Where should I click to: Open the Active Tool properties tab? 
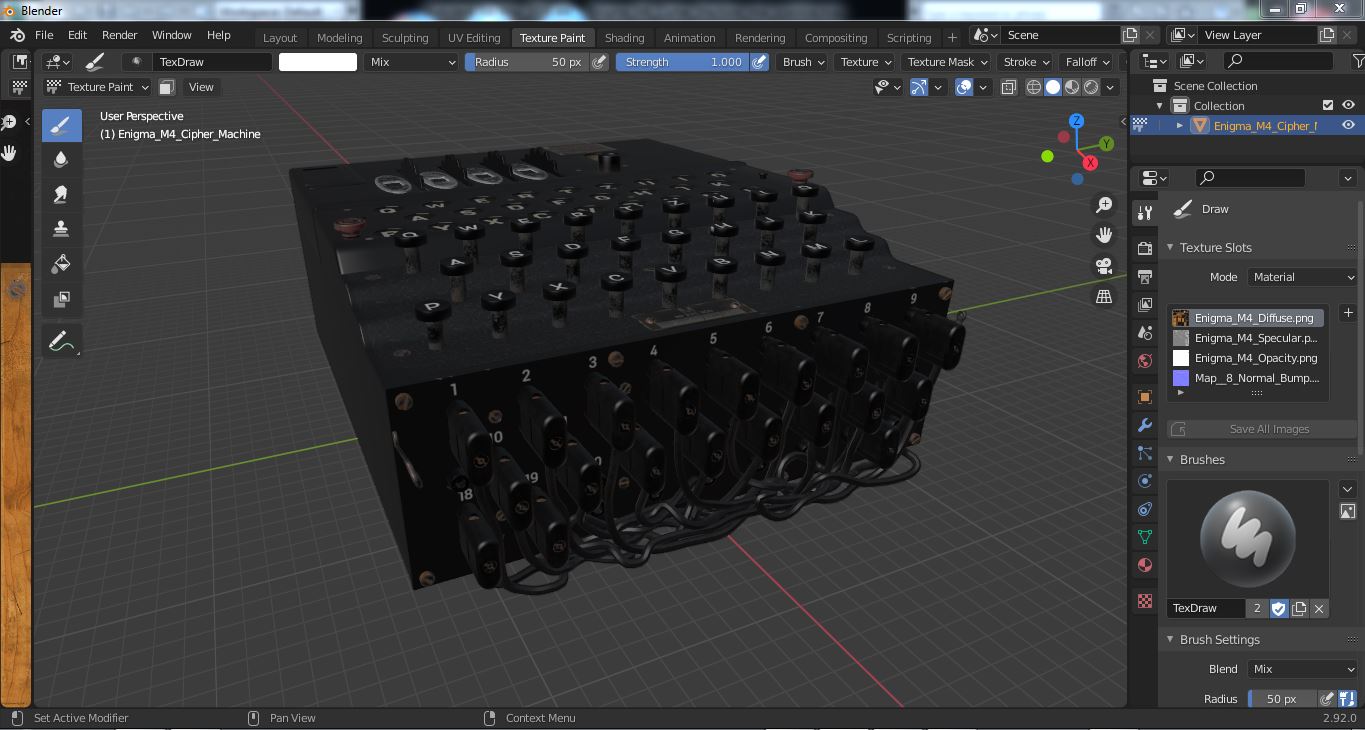[x=1145, y=212]
